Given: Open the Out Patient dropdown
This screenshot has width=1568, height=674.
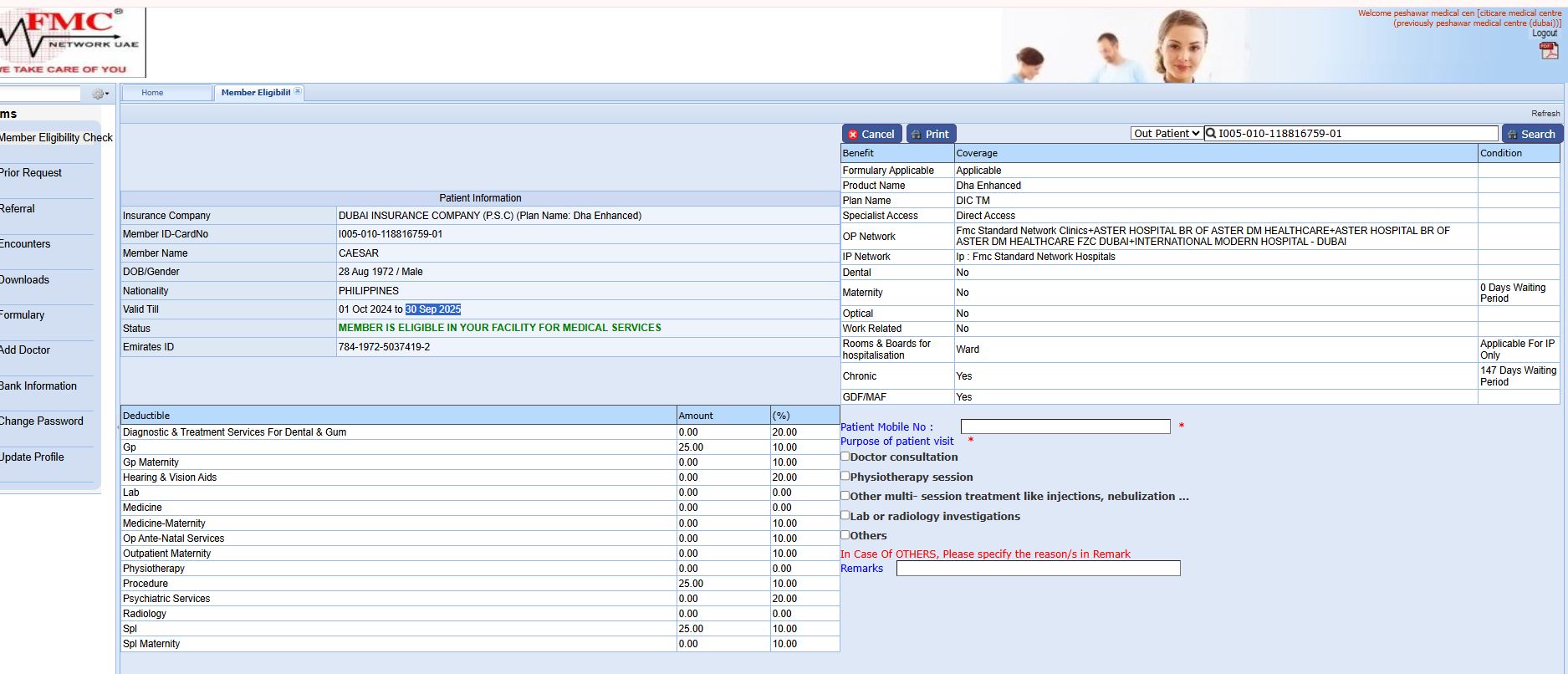Looking at the screenshot, I should (x=1166, y=134).
